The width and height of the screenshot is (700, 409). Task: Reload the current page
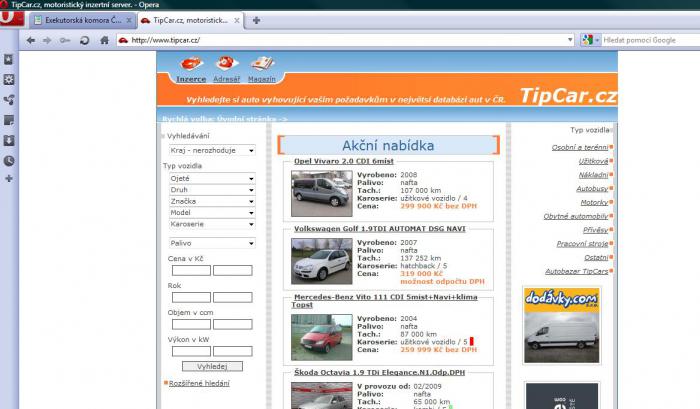point(83,40)
